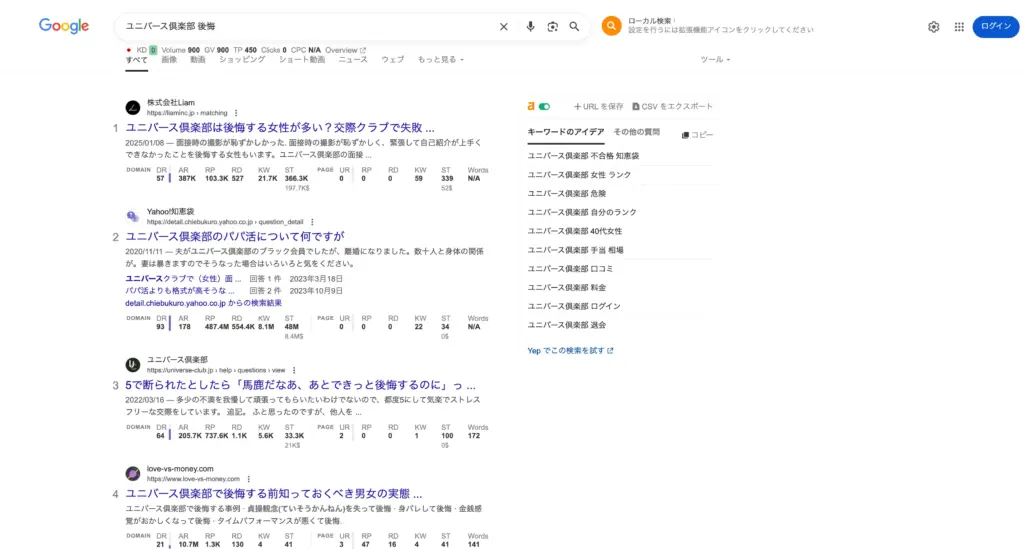The image size is (1024, 549).
Task: Click the コピー button
Action: click(697, 134)
